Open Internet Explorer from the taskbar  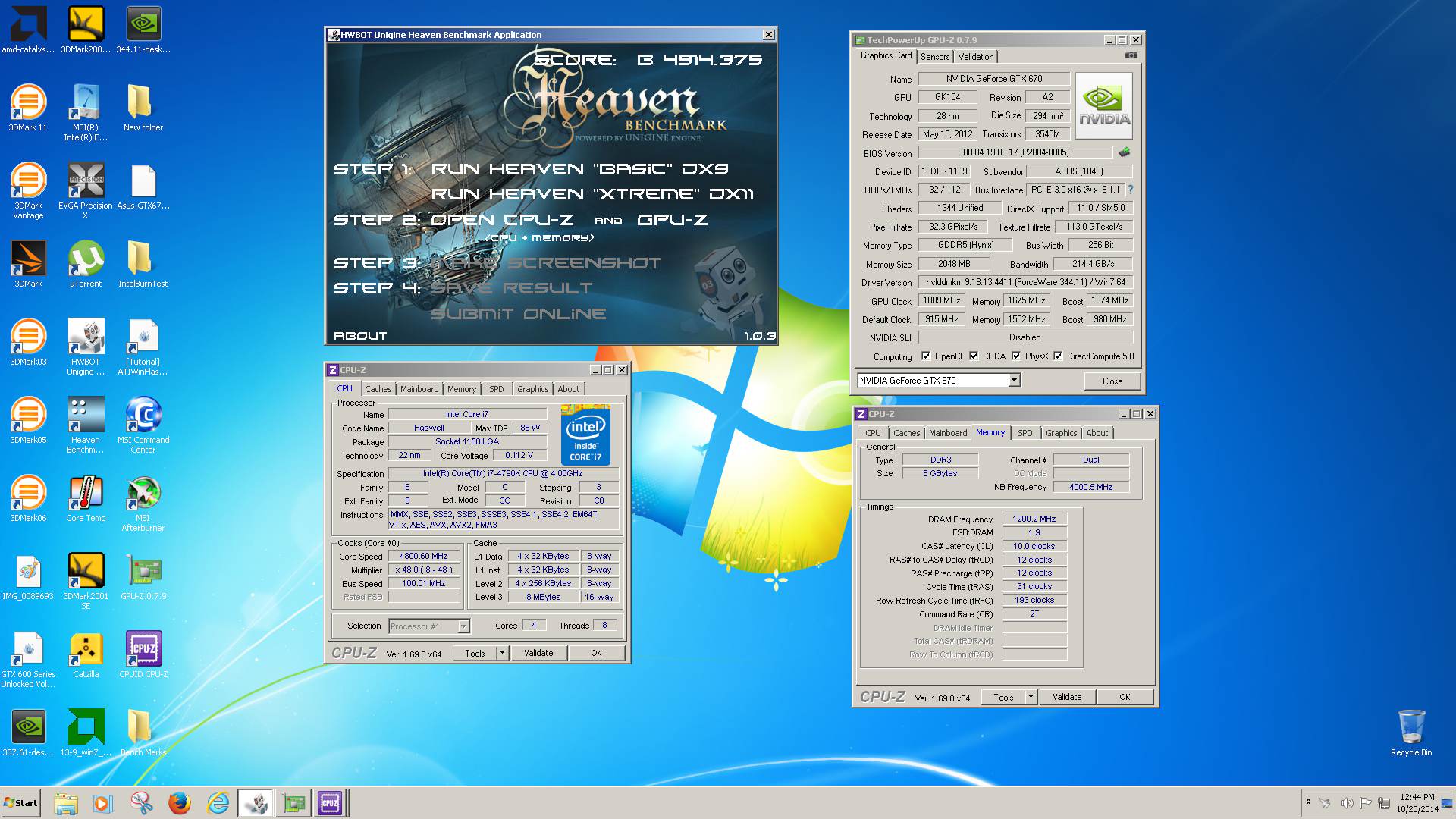pyautogui.click(x=218, y=803)
